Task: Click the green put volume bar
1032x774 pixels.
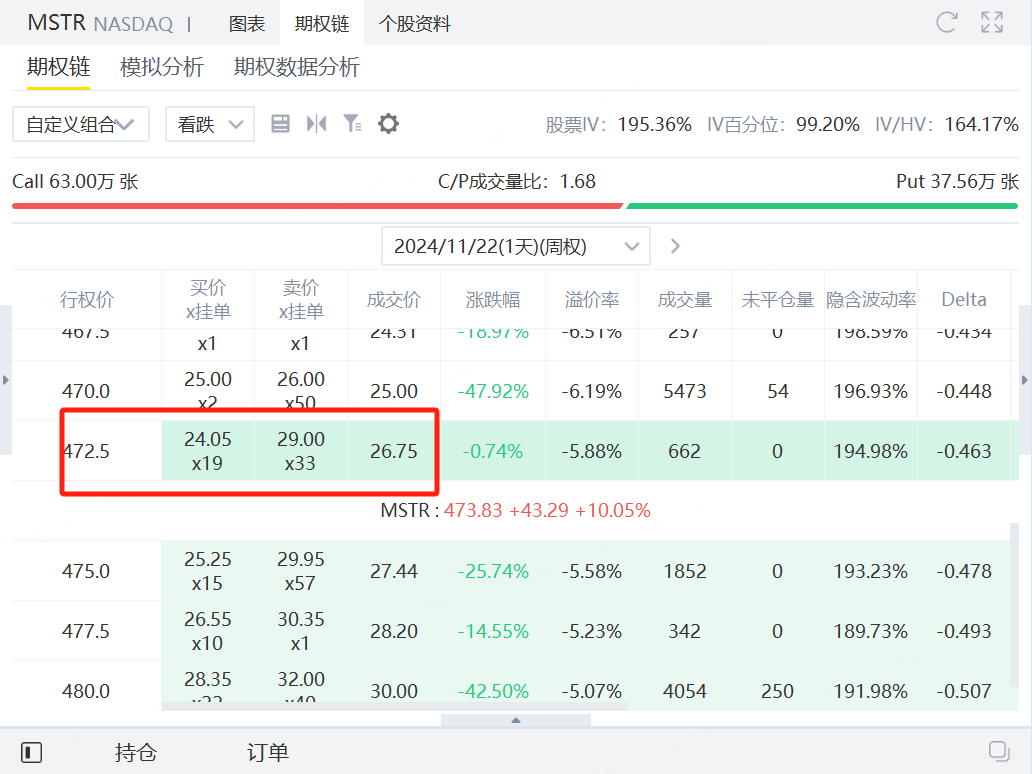Action: 822,206
